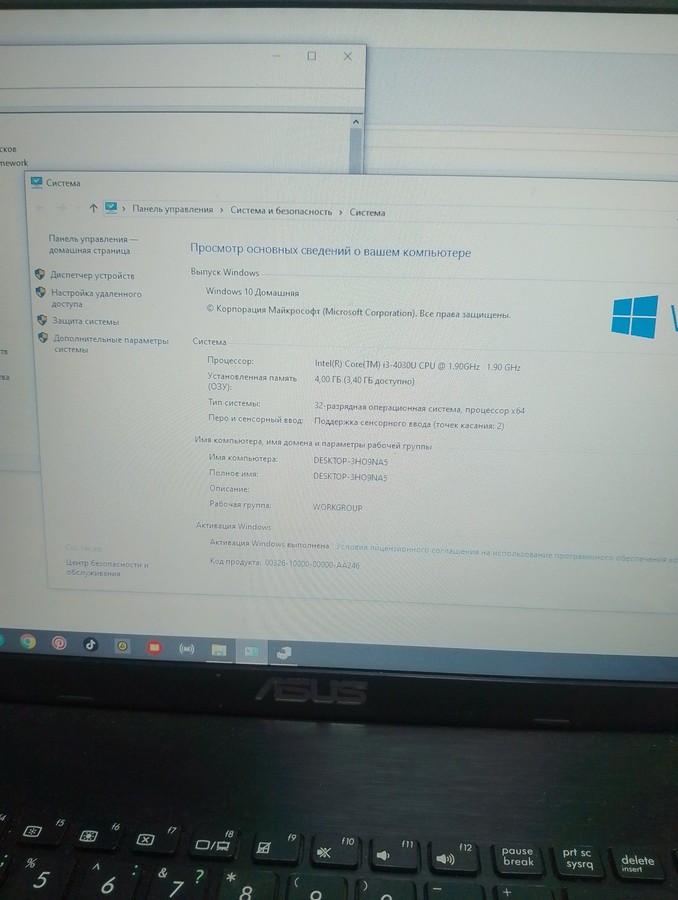The image size is (678, 900).
Task: Open Защита системы link
Action: point(86,321)
